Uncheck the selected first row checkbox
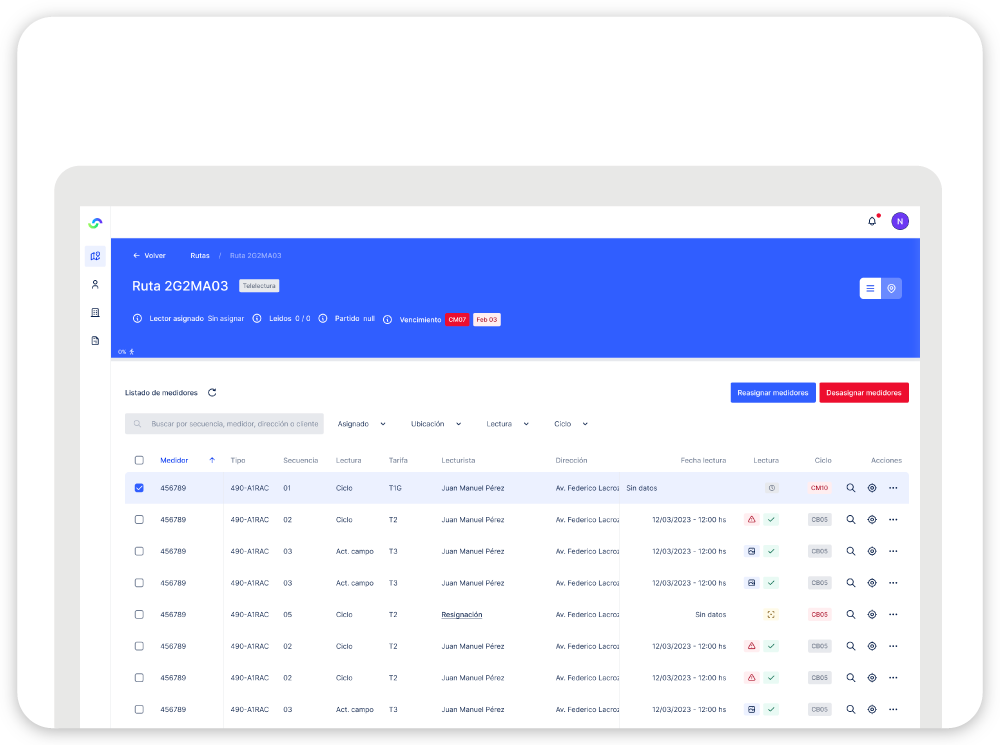This screenshot has width=1000, height=745. [x=139, y=488]
